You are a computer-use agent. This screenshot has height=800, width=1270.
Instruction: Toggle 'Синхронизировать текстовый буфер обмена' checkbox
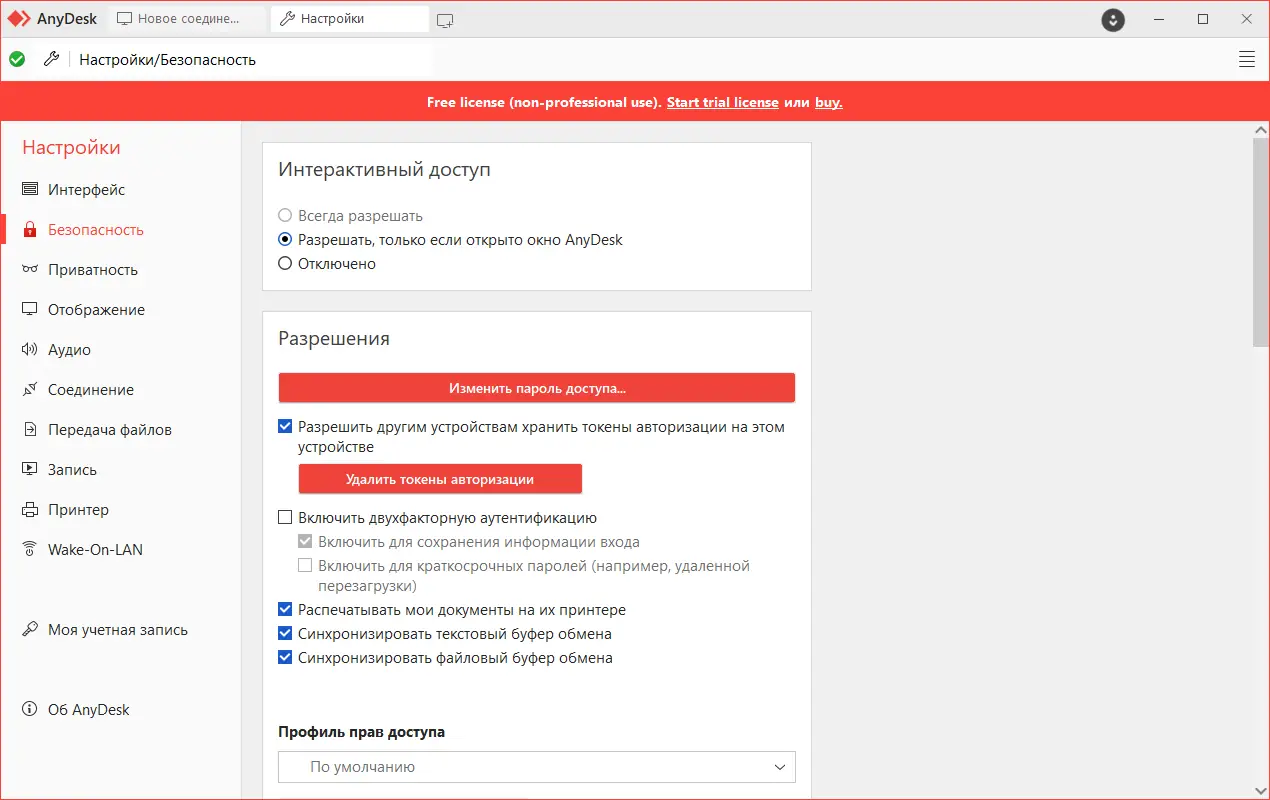(x=285, y=633)
